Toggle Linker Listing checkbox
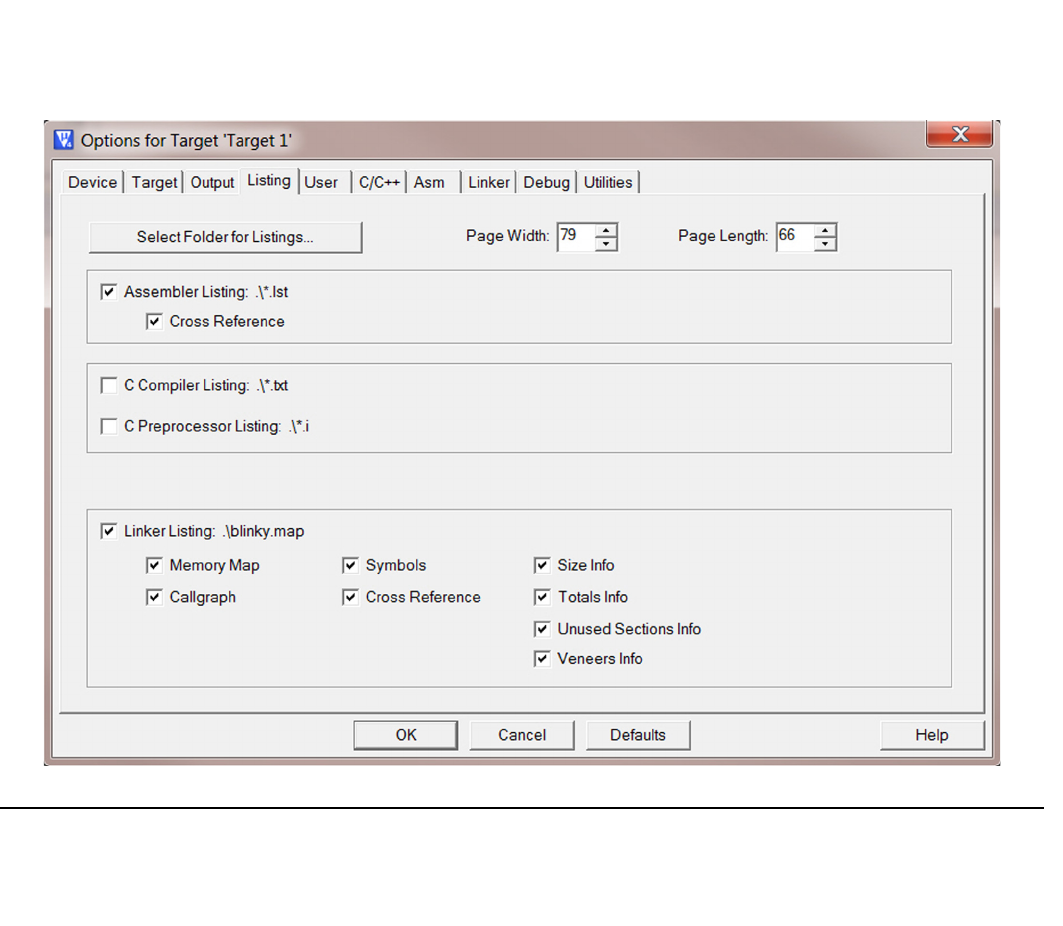The width and height of the screenshot is (1063, 926). (x=108, y=531)
